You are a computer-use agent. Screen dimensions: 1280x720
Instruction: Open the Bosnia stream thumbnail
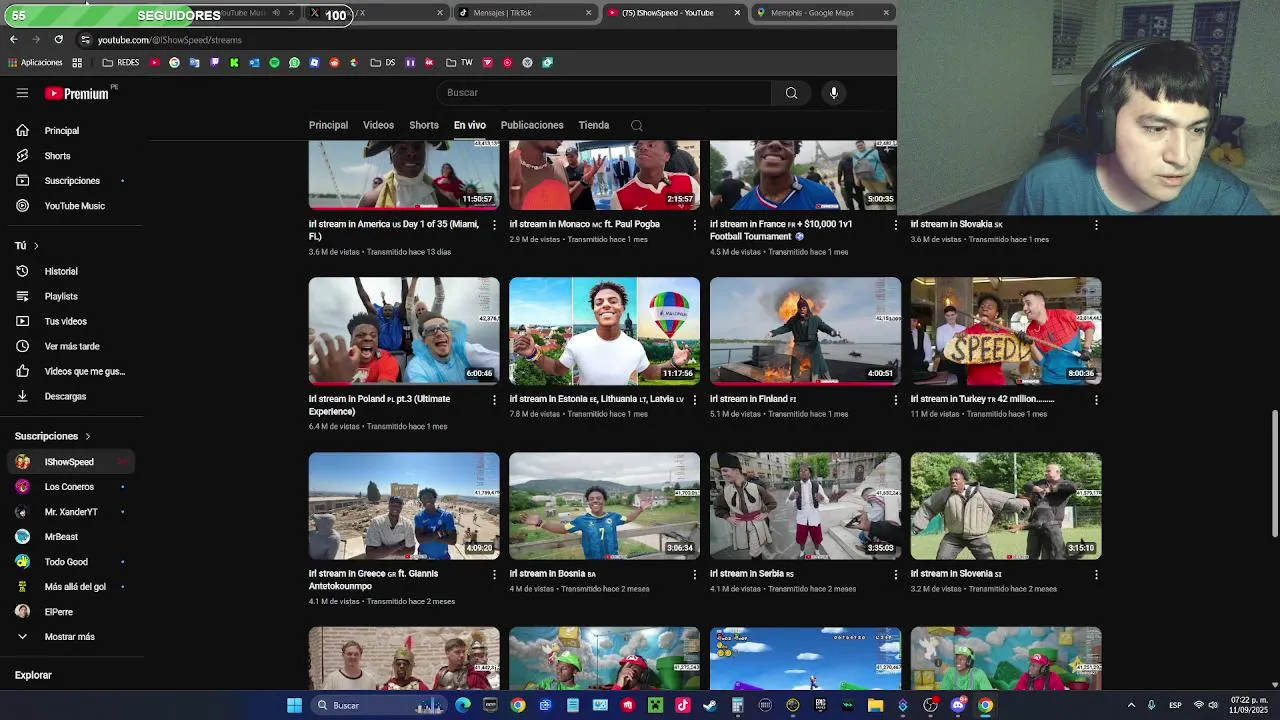click(x=604, y=506)
